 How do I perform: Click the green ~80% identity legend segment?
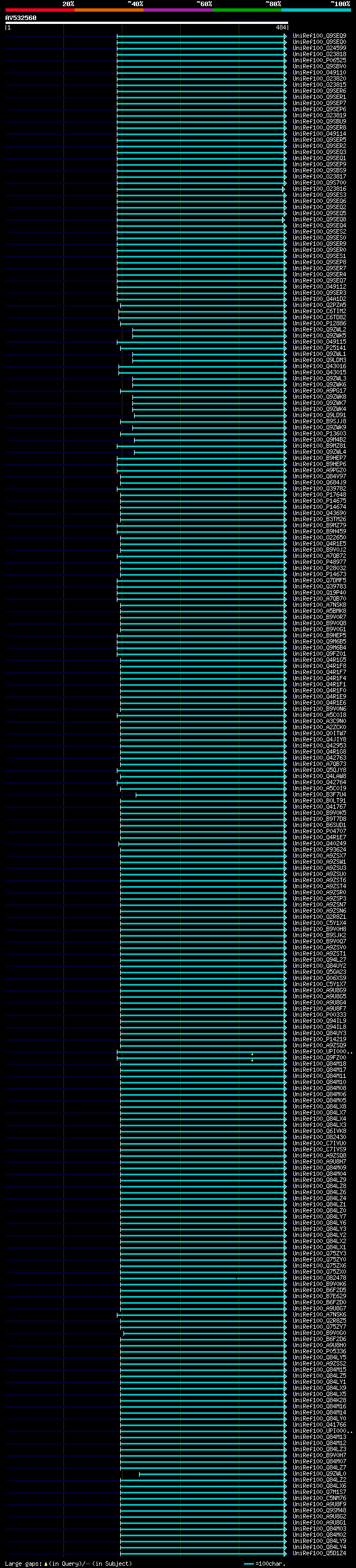247,10
